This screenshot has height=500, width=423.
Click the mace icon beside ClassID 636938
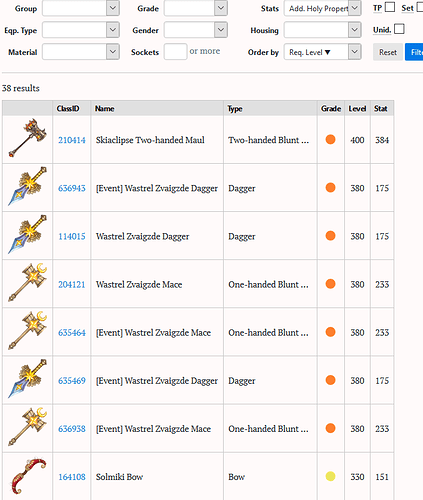click(27, 427)
